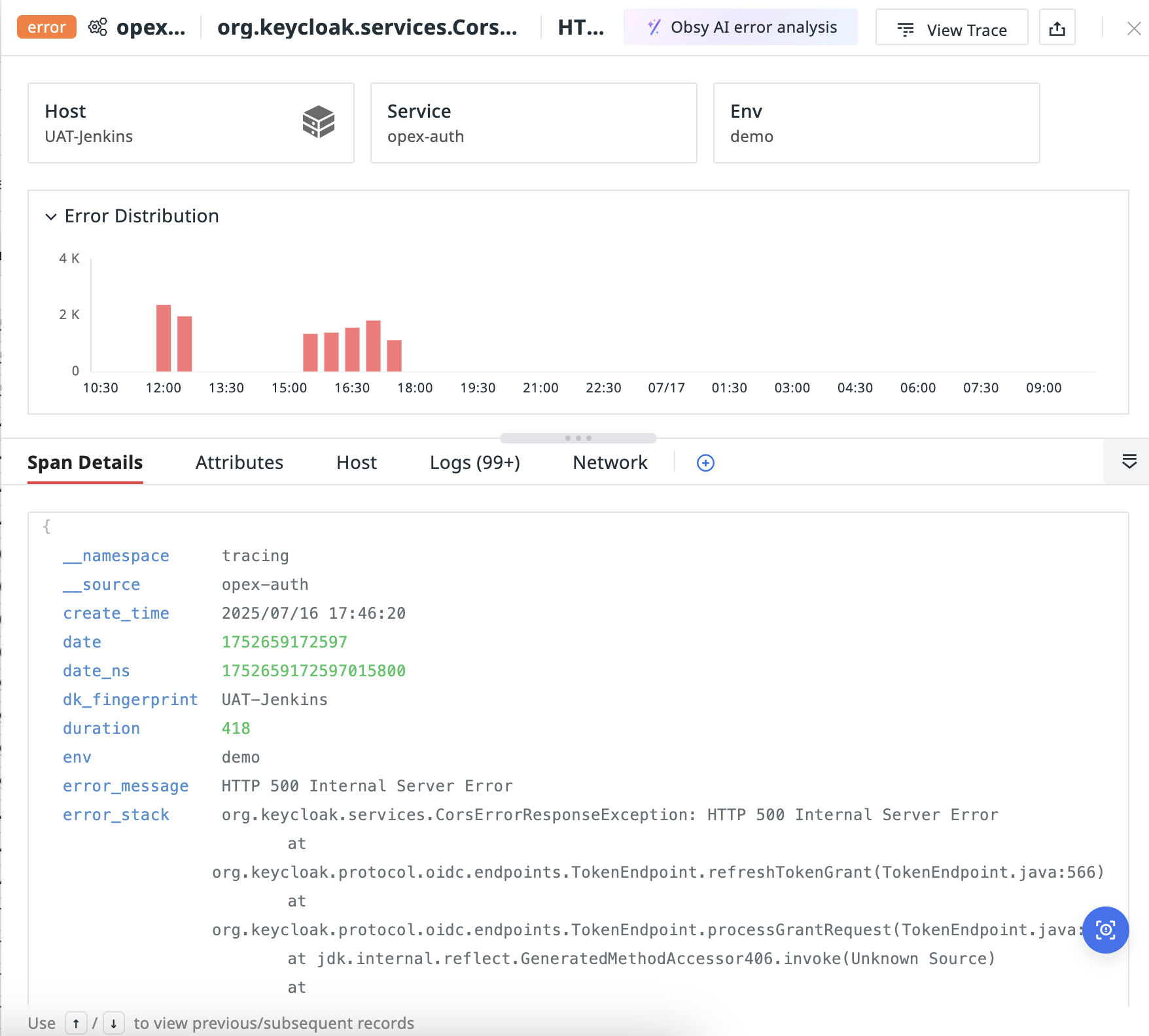Click the share export icon
1149x1036 pixels.
[x=1057, y=27]
